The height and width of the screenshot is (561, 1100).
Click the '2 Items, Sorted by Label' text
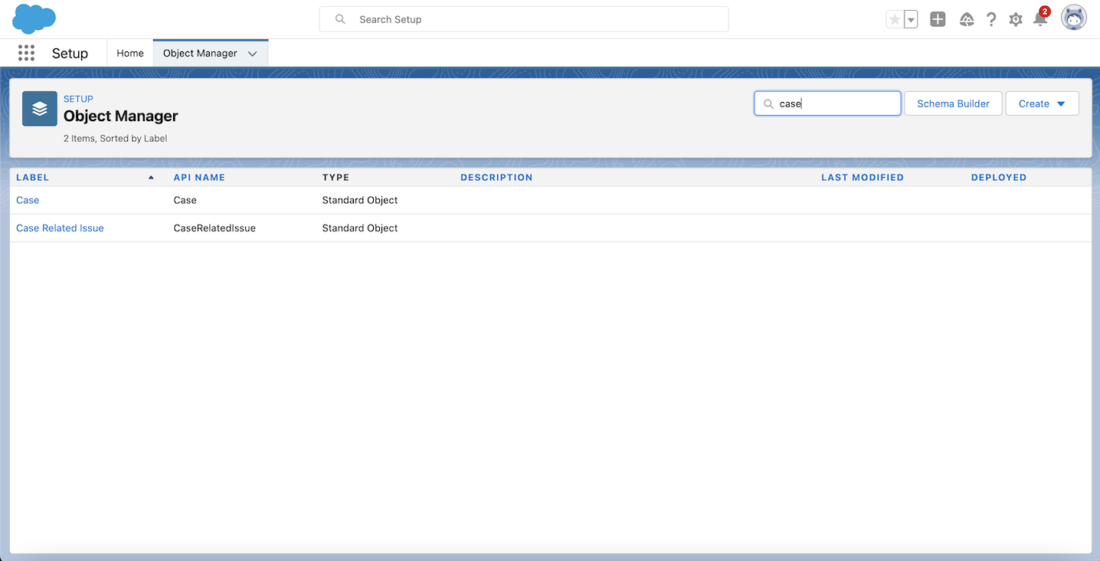[x=115, y=139]
